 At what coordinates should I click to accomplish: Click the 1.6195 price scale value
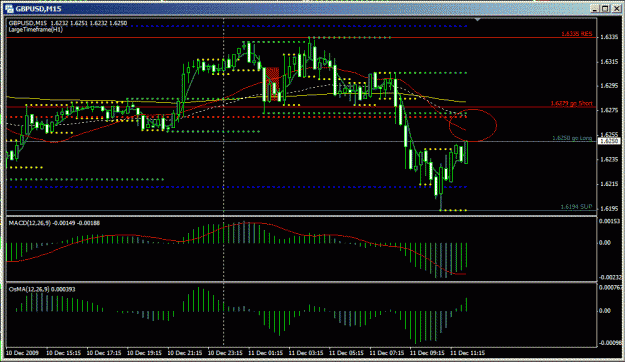609,208
